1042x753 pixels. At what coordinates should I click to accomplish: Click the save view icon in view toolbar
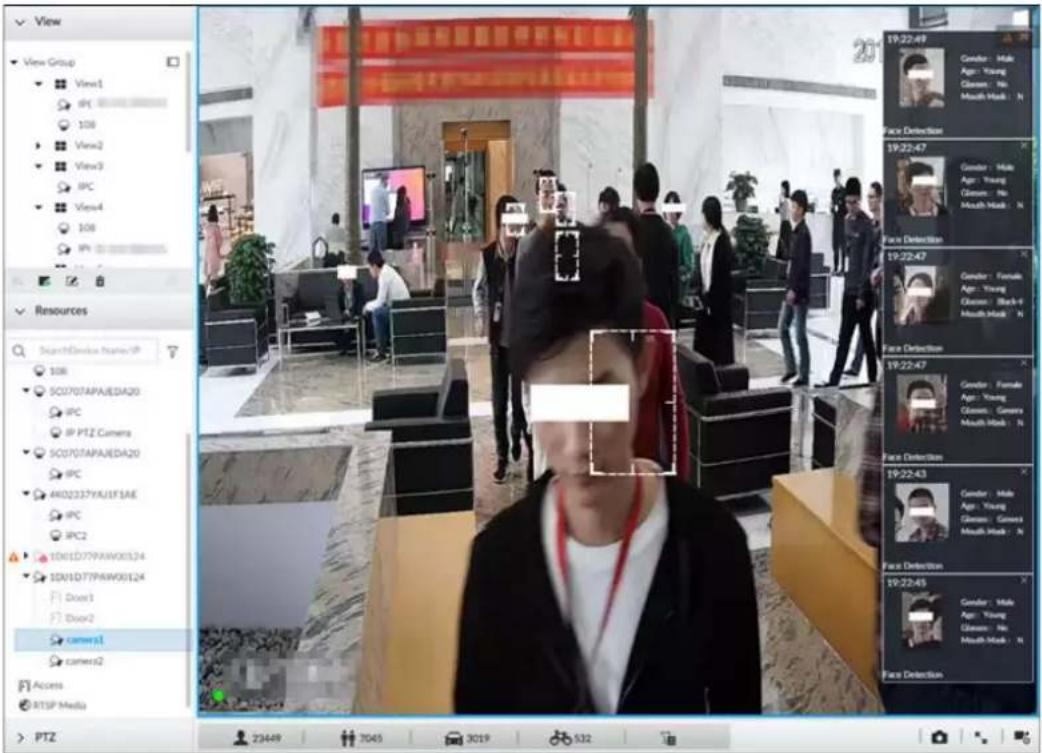pos(45,282)
